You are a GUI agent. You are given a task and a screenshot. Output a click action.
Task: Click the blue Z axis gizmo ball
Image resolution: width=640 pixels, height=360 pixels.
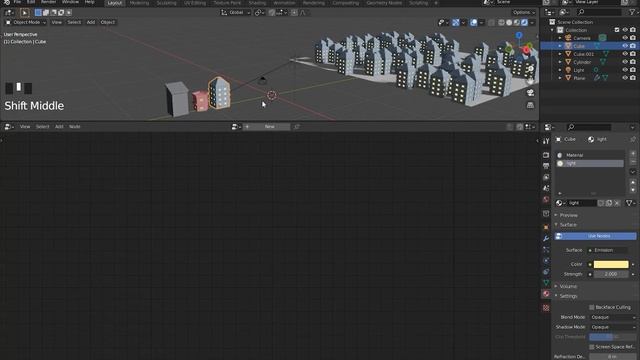point(519,36)
